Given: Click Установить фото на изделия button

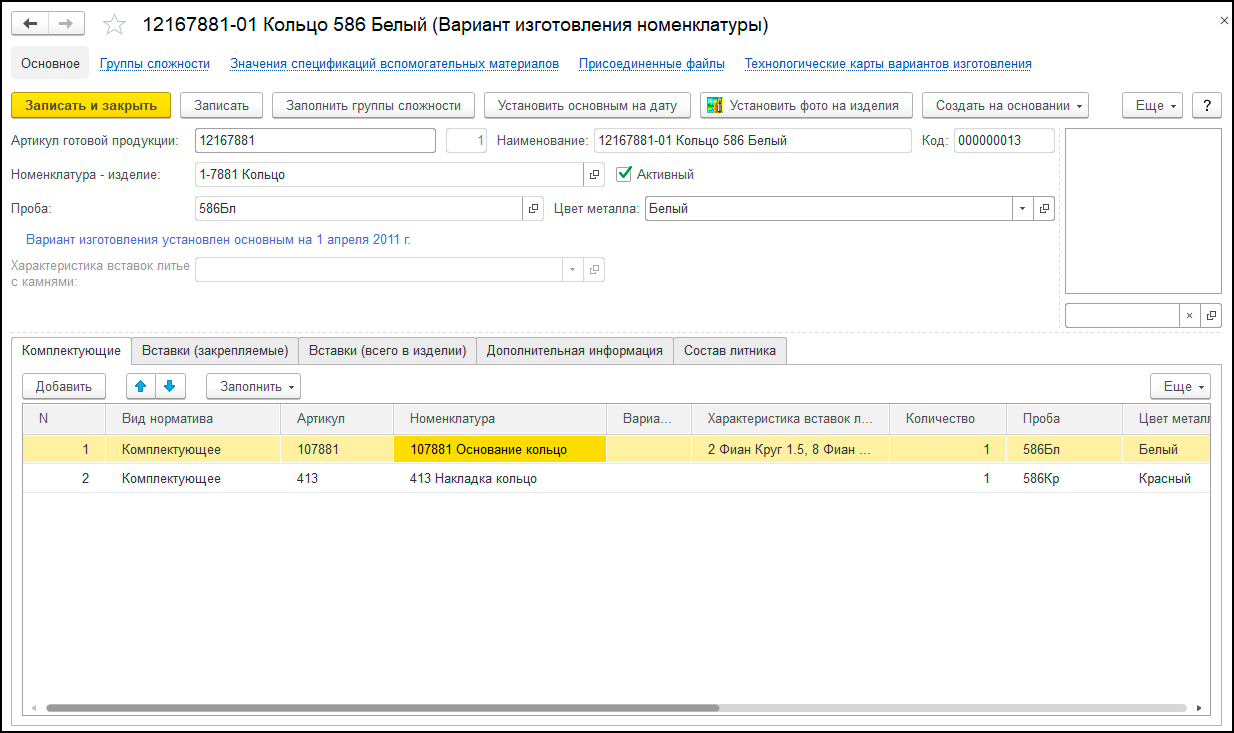Looking at the screenshot, I should coord(806,105).
